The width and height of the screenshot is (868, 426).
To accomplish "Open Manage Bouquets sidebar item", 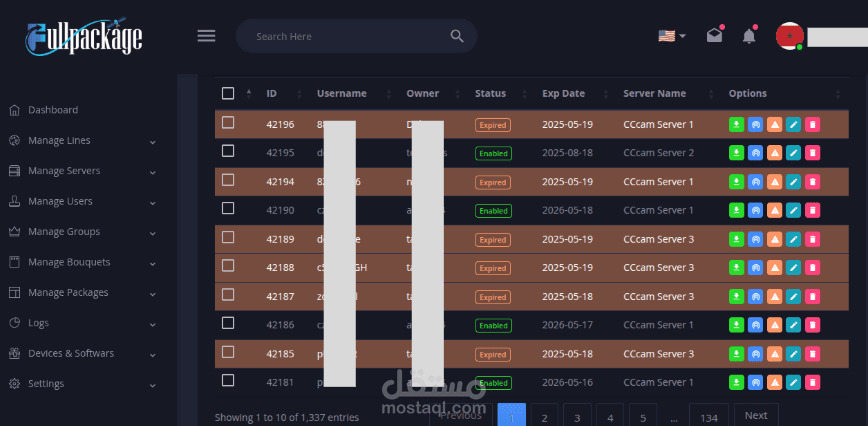I will [x=69, y=262].
